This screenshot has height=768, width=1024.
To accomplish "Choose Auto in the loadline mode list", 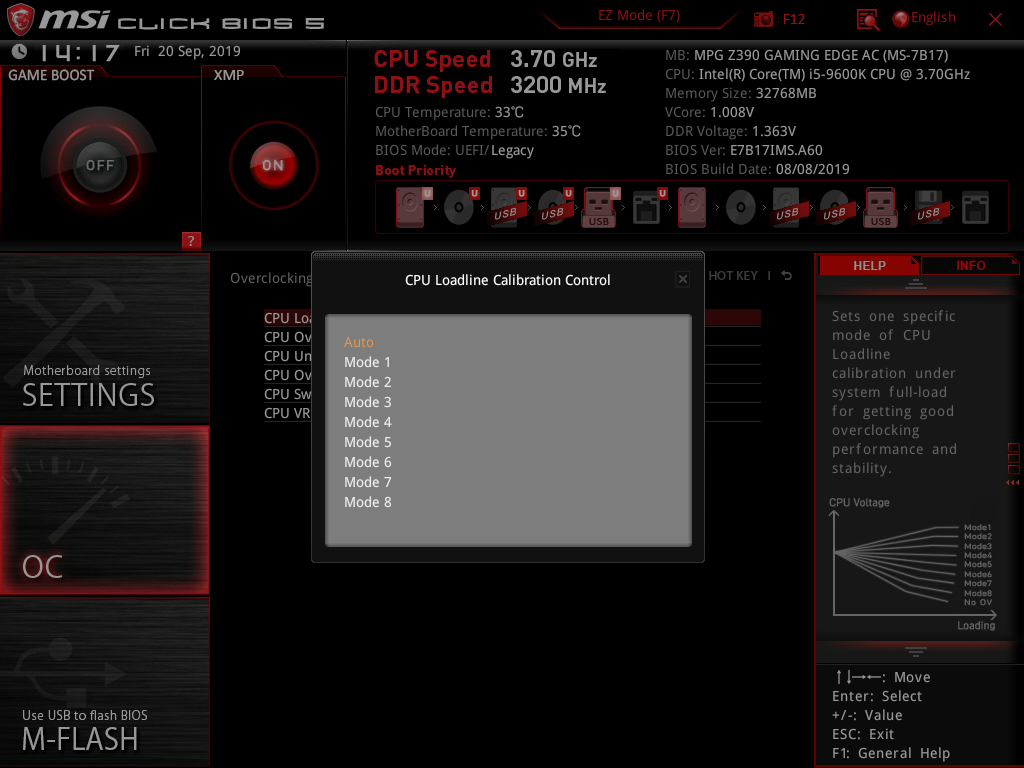I will click(359, 342).
